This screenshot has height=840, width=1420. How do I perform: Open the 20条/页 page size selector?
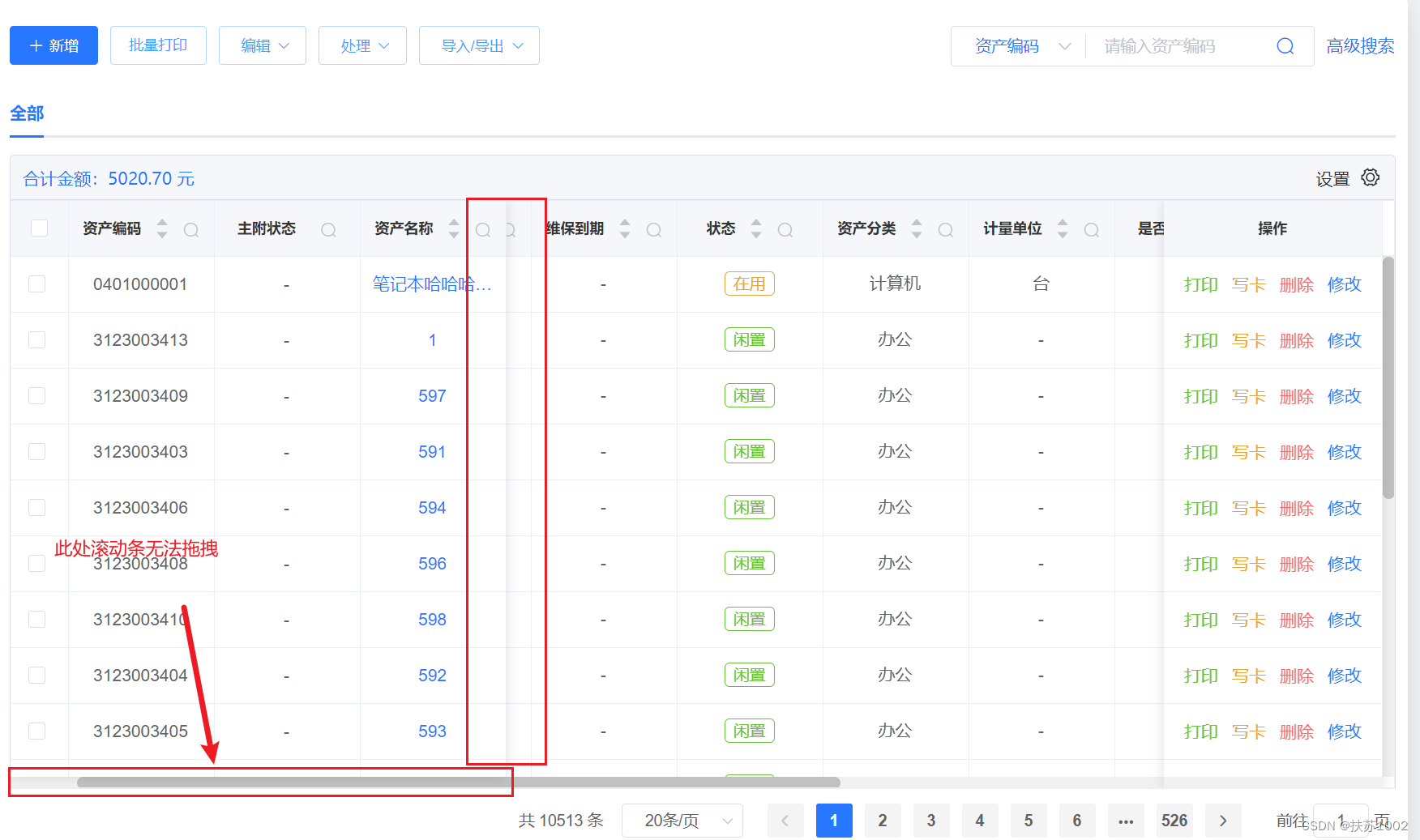pos(682,821)
